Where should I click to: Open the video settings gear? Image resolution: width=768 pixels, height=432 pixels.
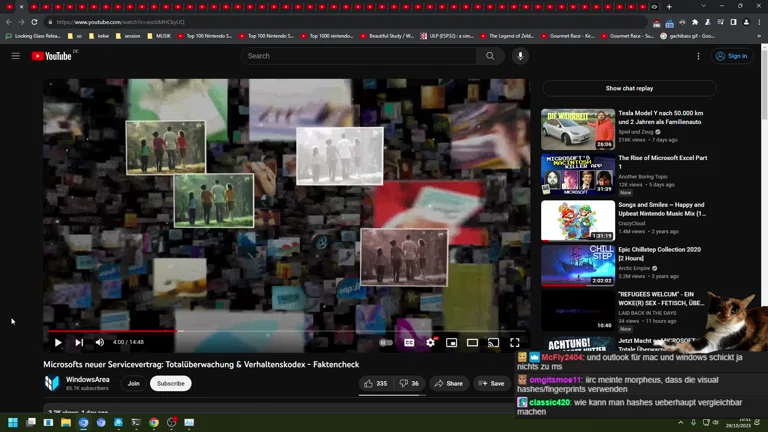click(x=431, y=343)
